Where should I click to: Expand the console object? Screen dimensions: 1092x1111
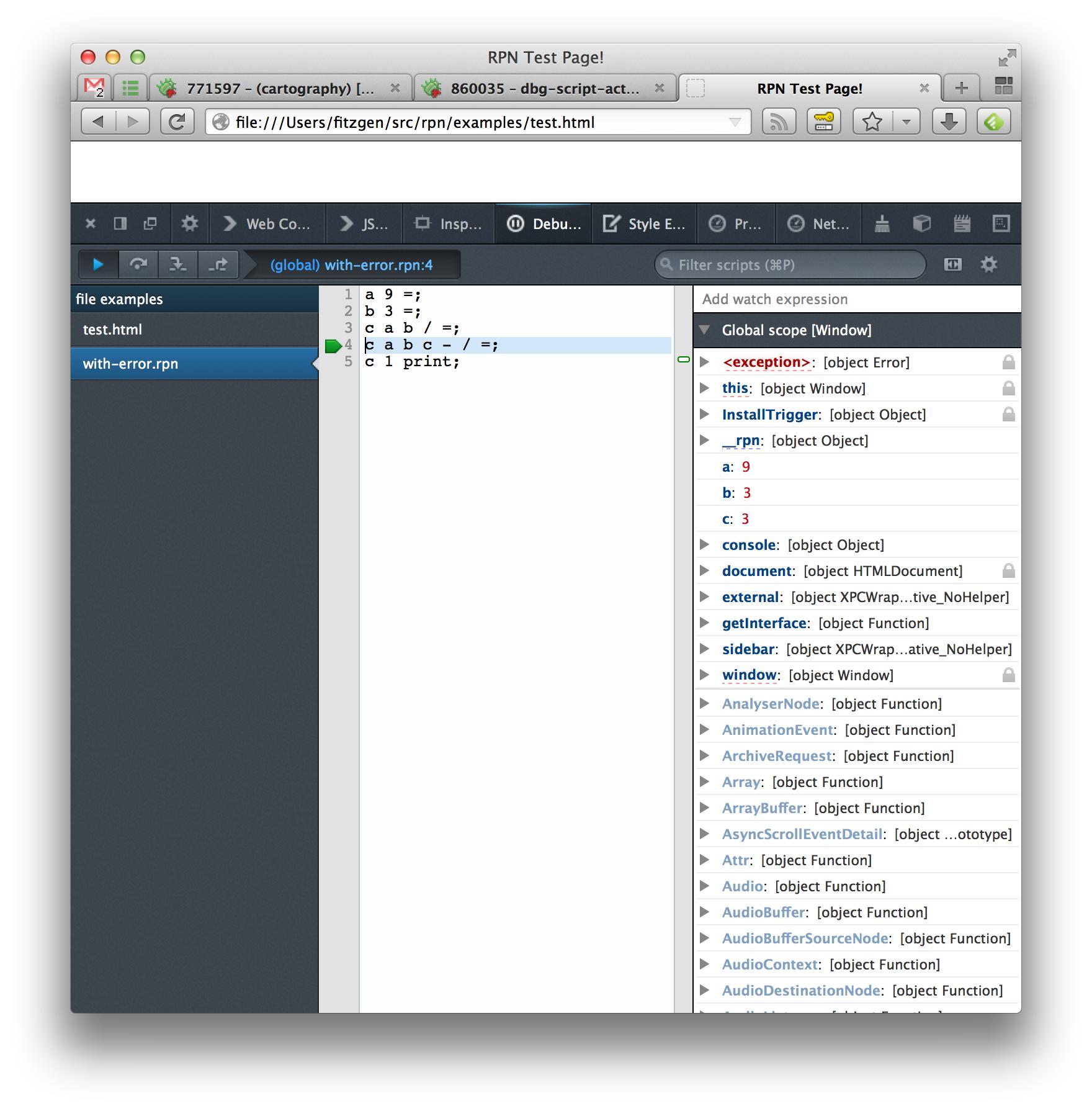[x=704, y=544]
